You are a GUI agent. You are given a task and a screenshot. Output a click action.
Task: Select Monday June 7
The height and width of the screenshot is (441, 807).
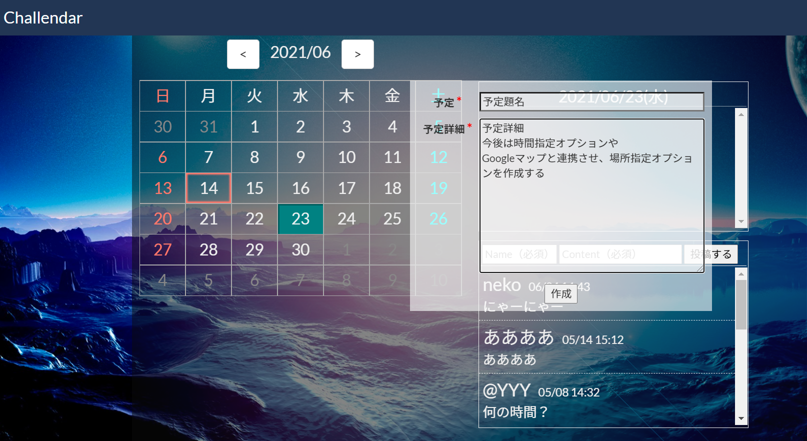(208, 157)
